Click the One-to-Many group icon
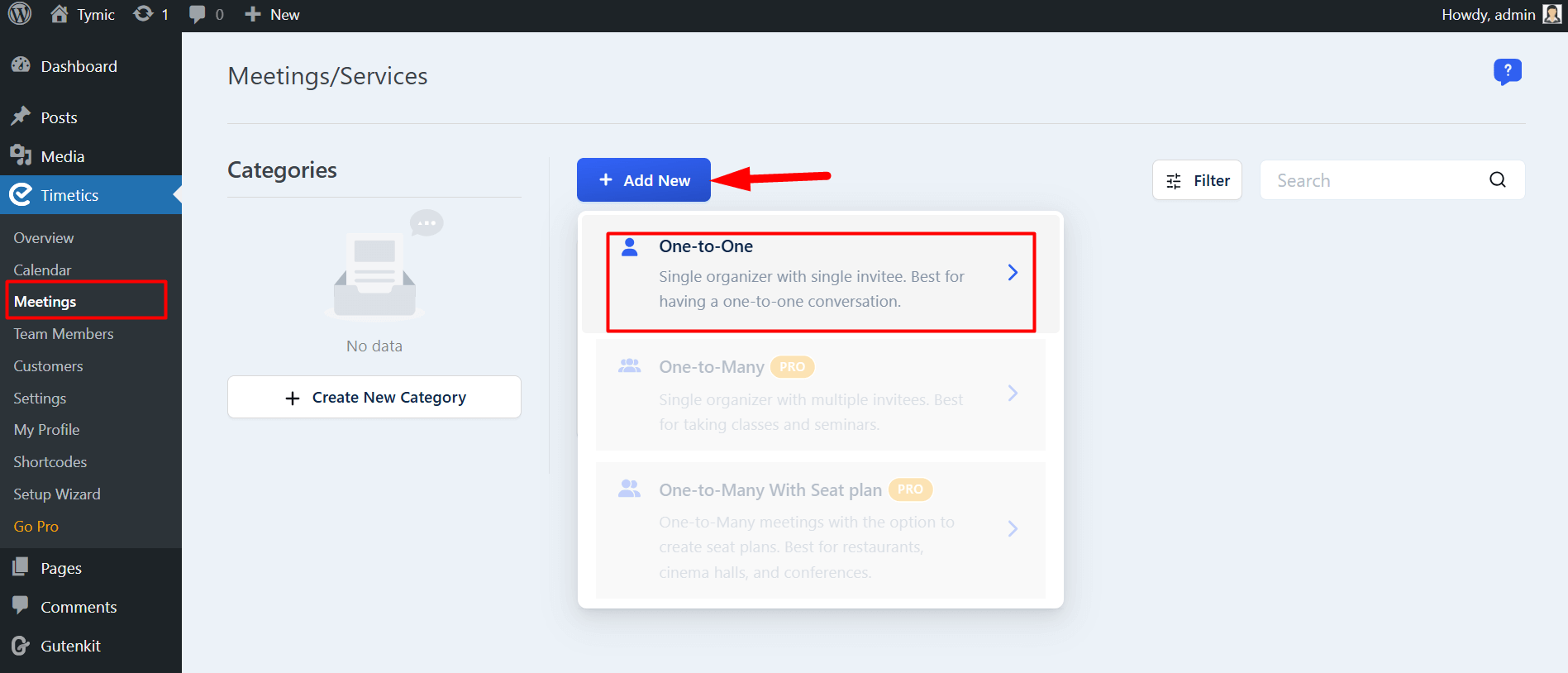The height and width of the screenshot is (673, 1568). point(629,365)
